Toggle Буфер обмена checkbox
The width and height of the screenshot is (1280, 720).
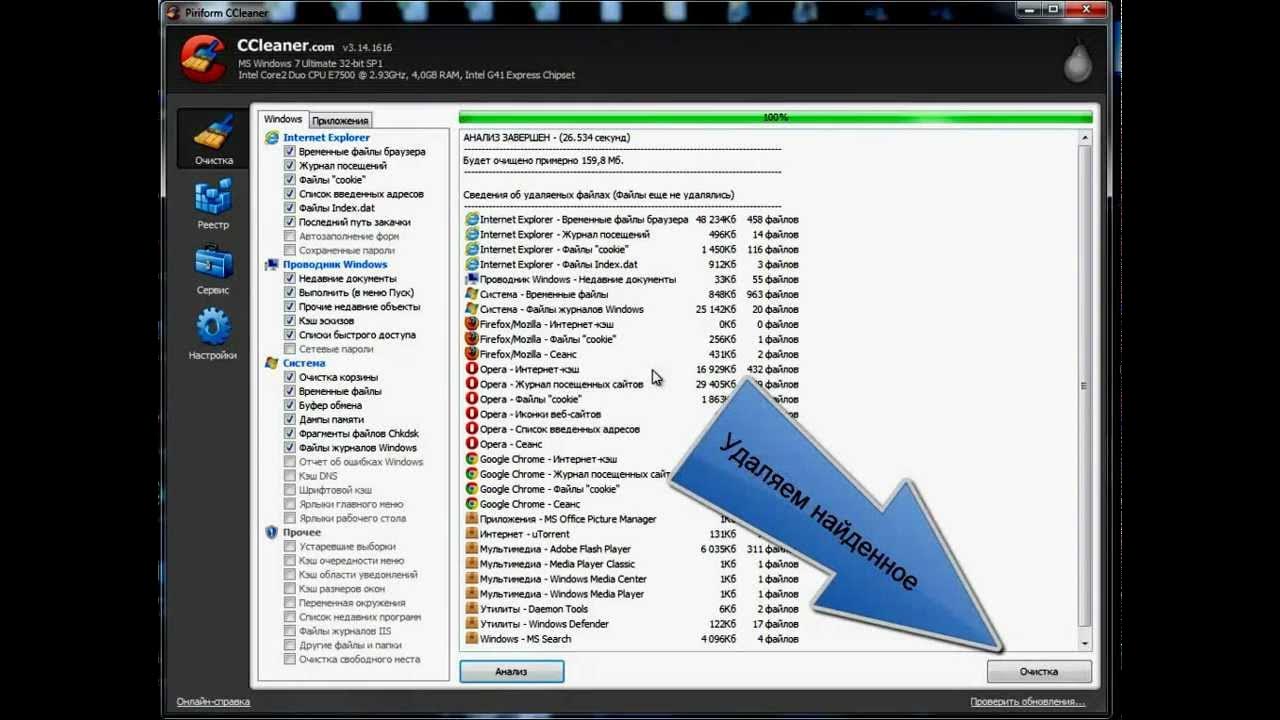(290, 405)
